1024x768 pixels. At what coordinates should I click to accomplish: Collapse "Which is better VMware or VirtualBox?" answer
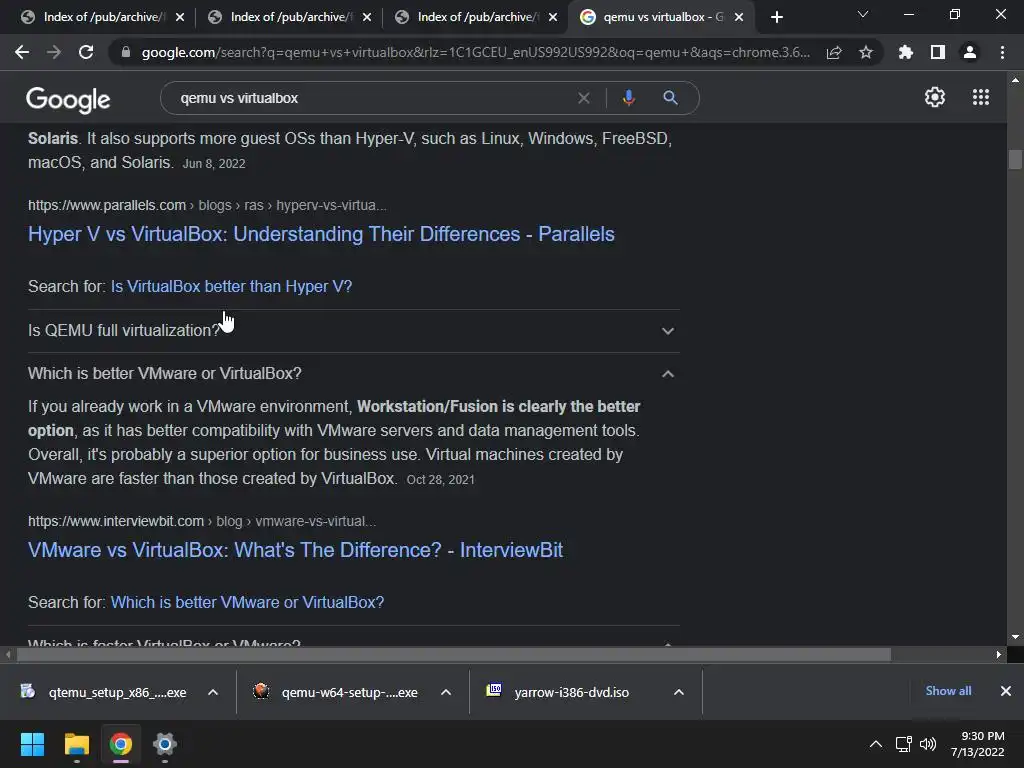pyautogui.click(x=353, y=374)
